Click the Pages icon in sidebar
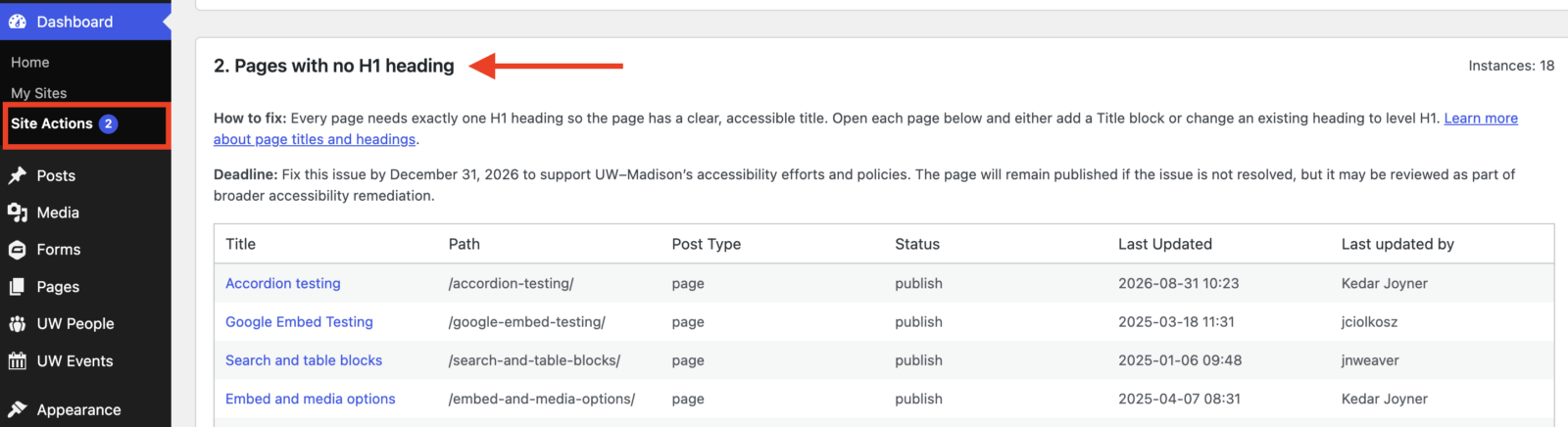The height and width of the screenshot is (427, 1568). [18, 287]
